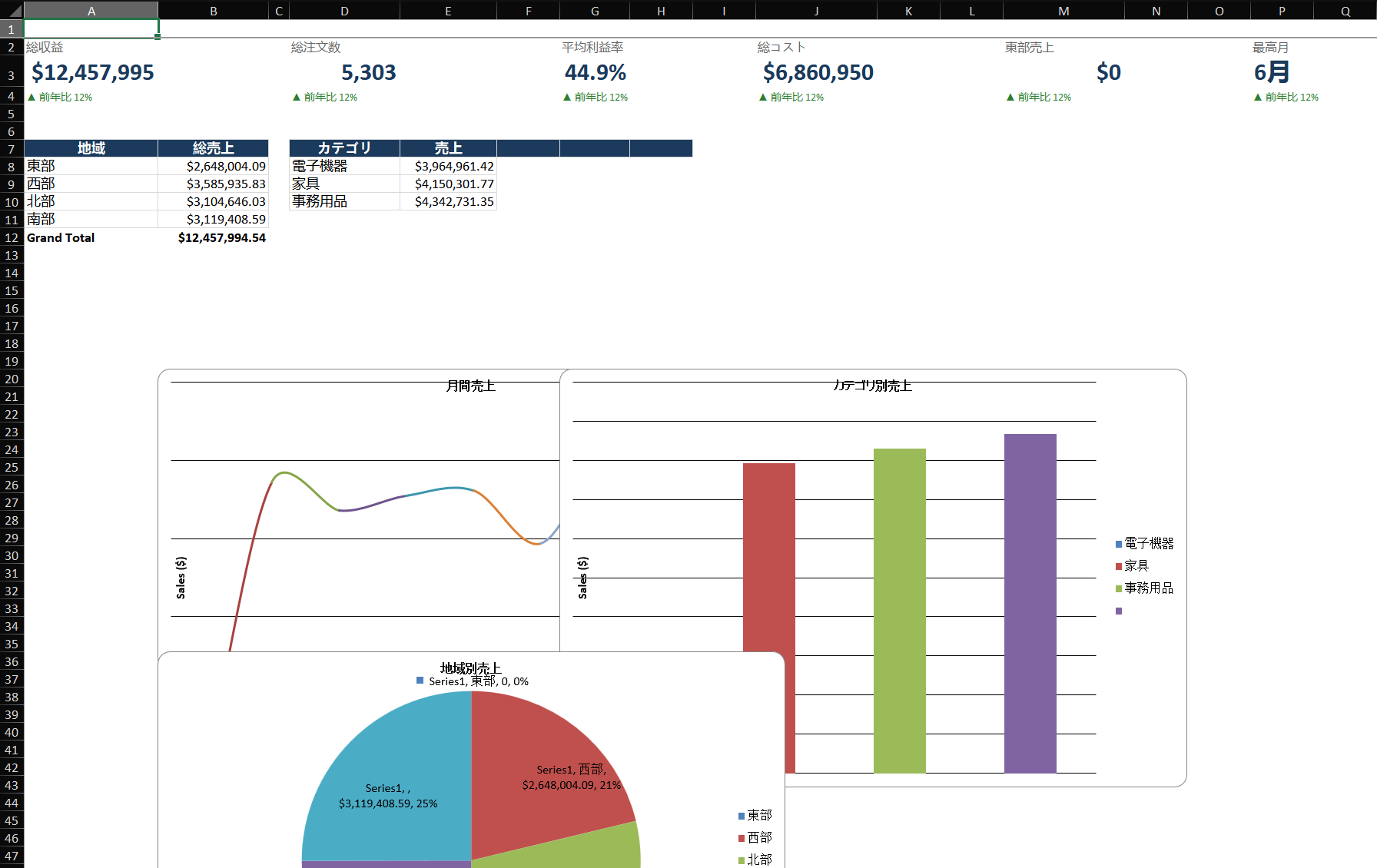Click the category chart Sales ($) axis title
The height and width of the screenshot is (868, 1377).
coord(582,578)
